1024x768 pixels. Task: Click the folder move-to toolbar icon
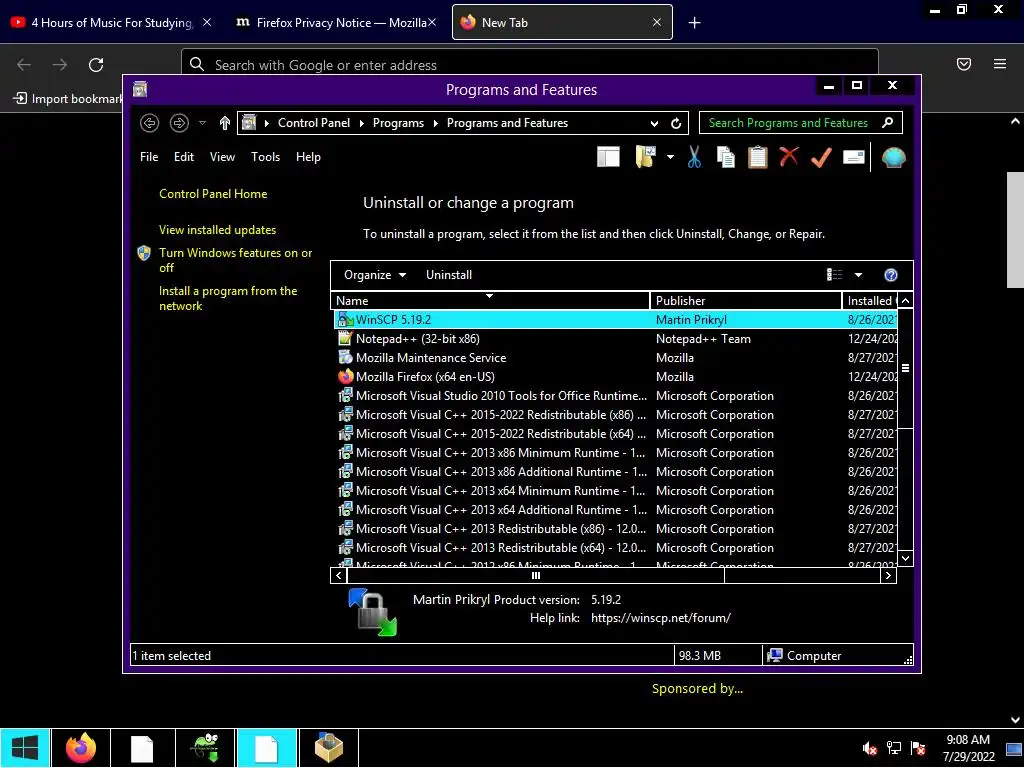coord(645,157)
